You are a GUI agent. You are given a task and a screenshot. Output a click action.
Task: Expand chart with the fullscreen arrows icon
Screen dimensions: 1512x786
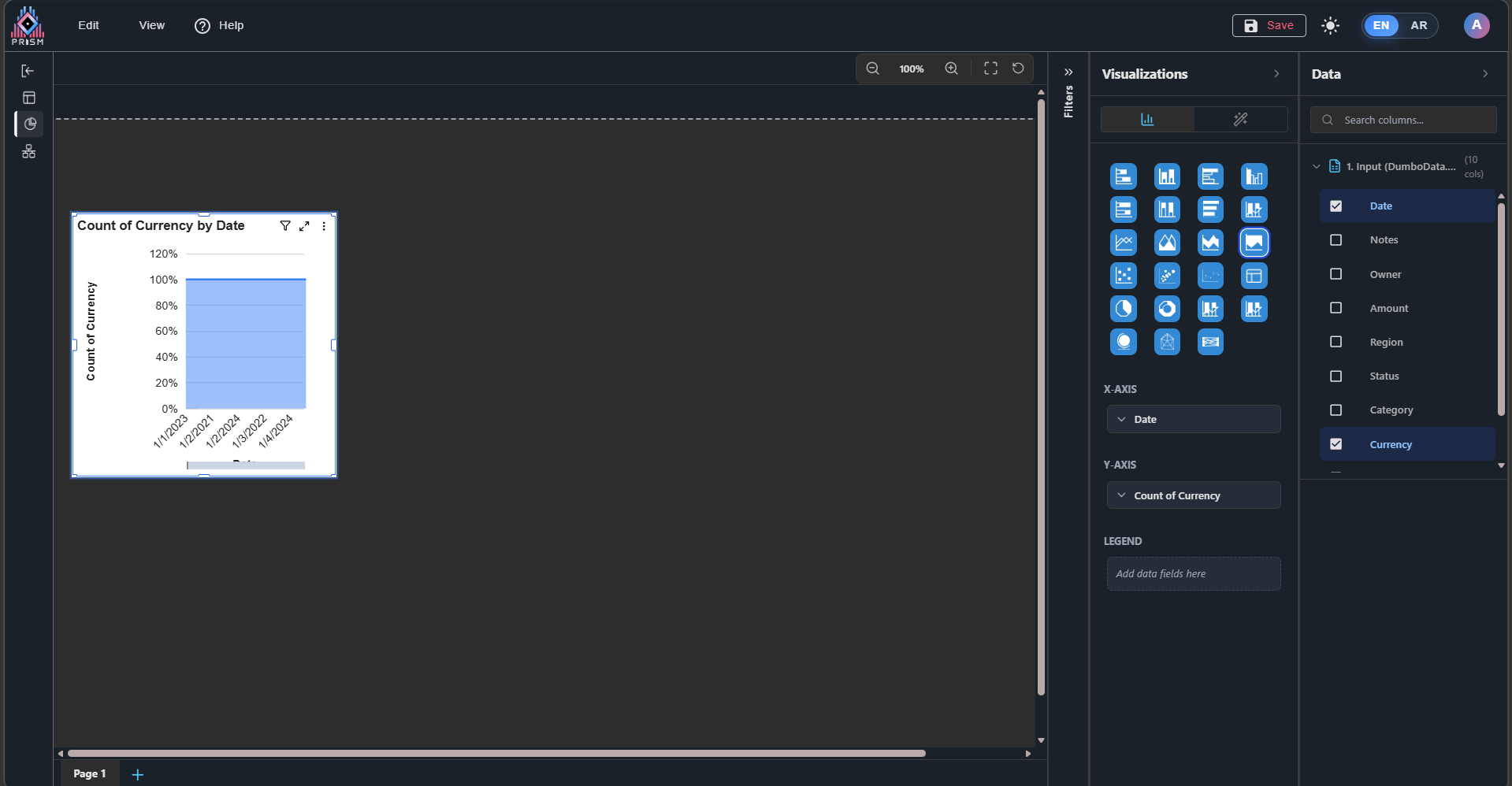(x=304, y=226)
